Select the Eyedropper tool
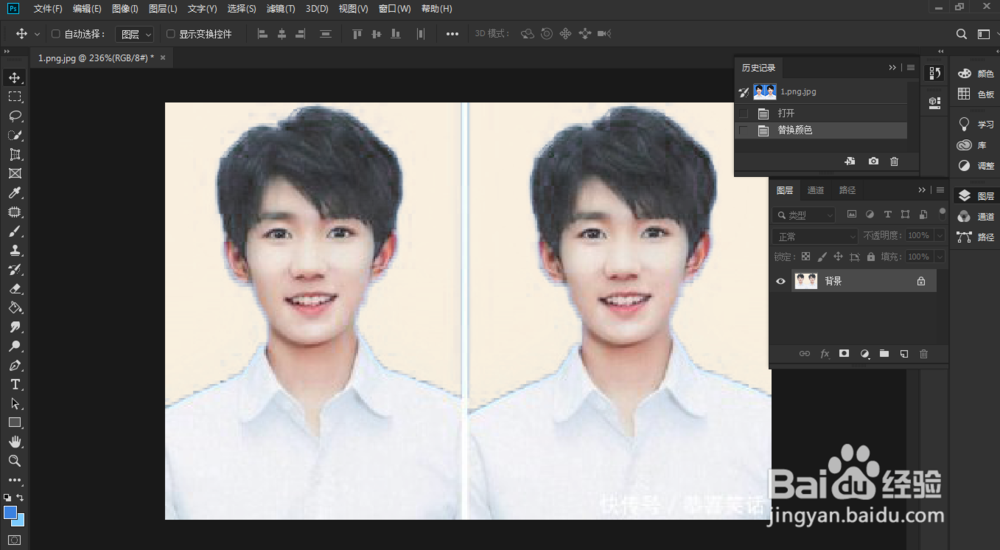This screenshot has height=550, width=1000. pos(15,193)
